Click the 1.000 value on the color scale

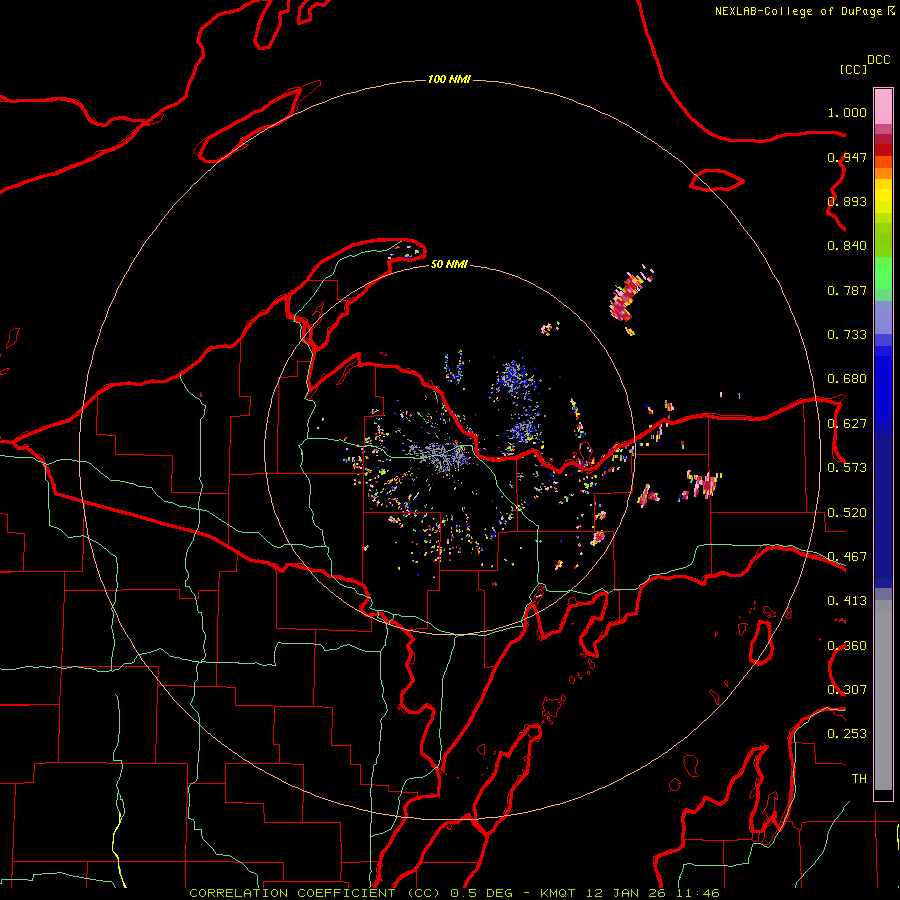[x=847, y=112]
